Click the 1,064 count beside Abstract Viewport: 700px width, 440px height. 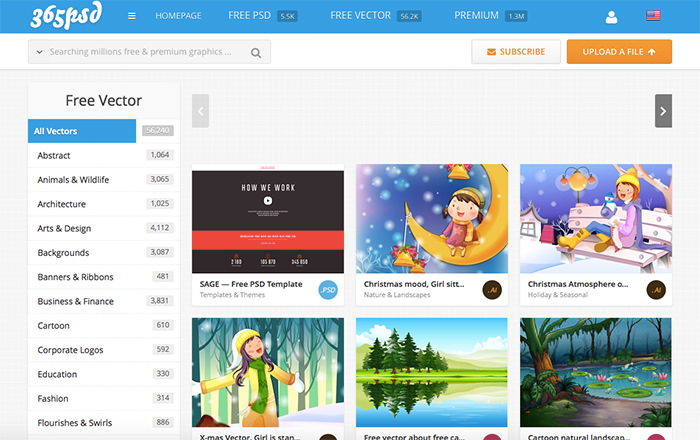160,155
